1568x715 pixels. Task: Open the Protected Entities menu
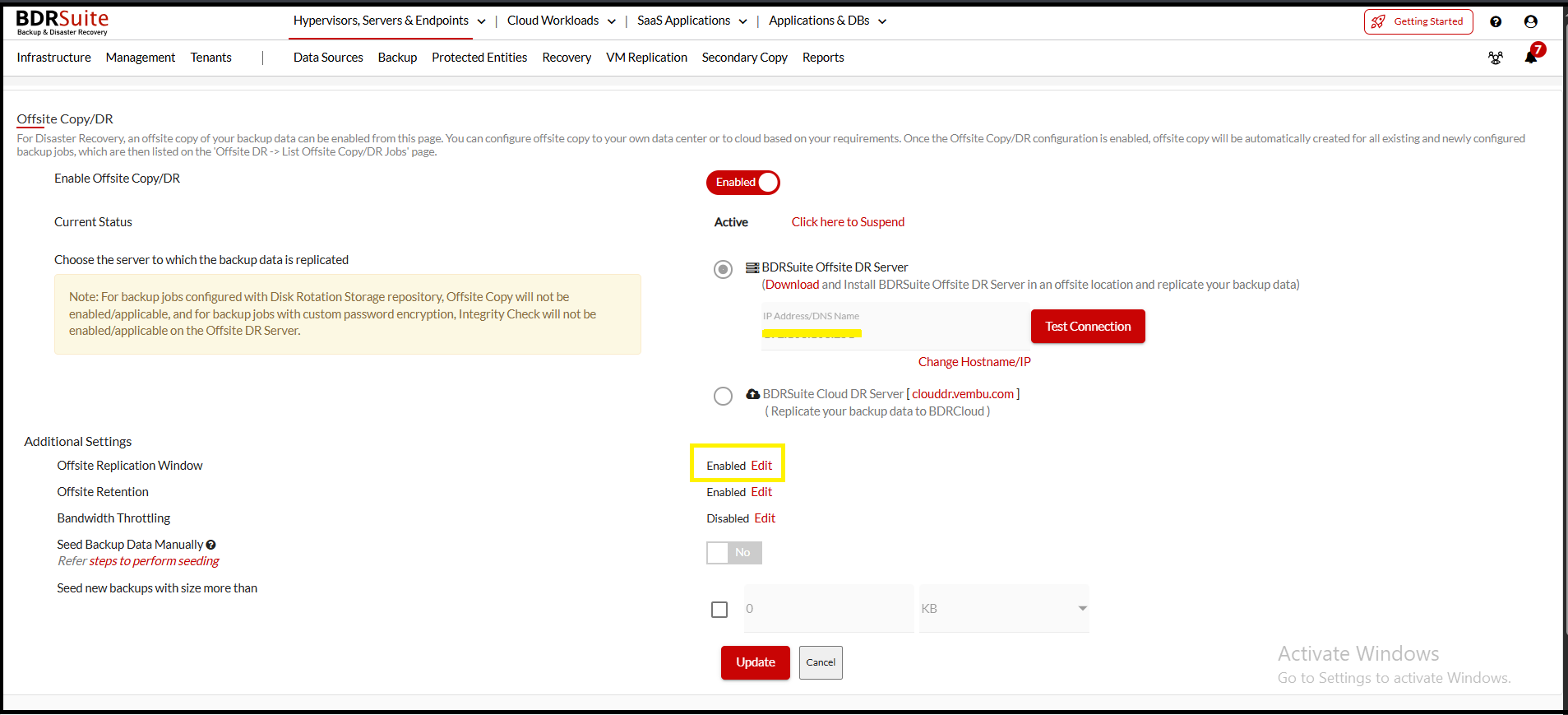(x=479, y=58)
